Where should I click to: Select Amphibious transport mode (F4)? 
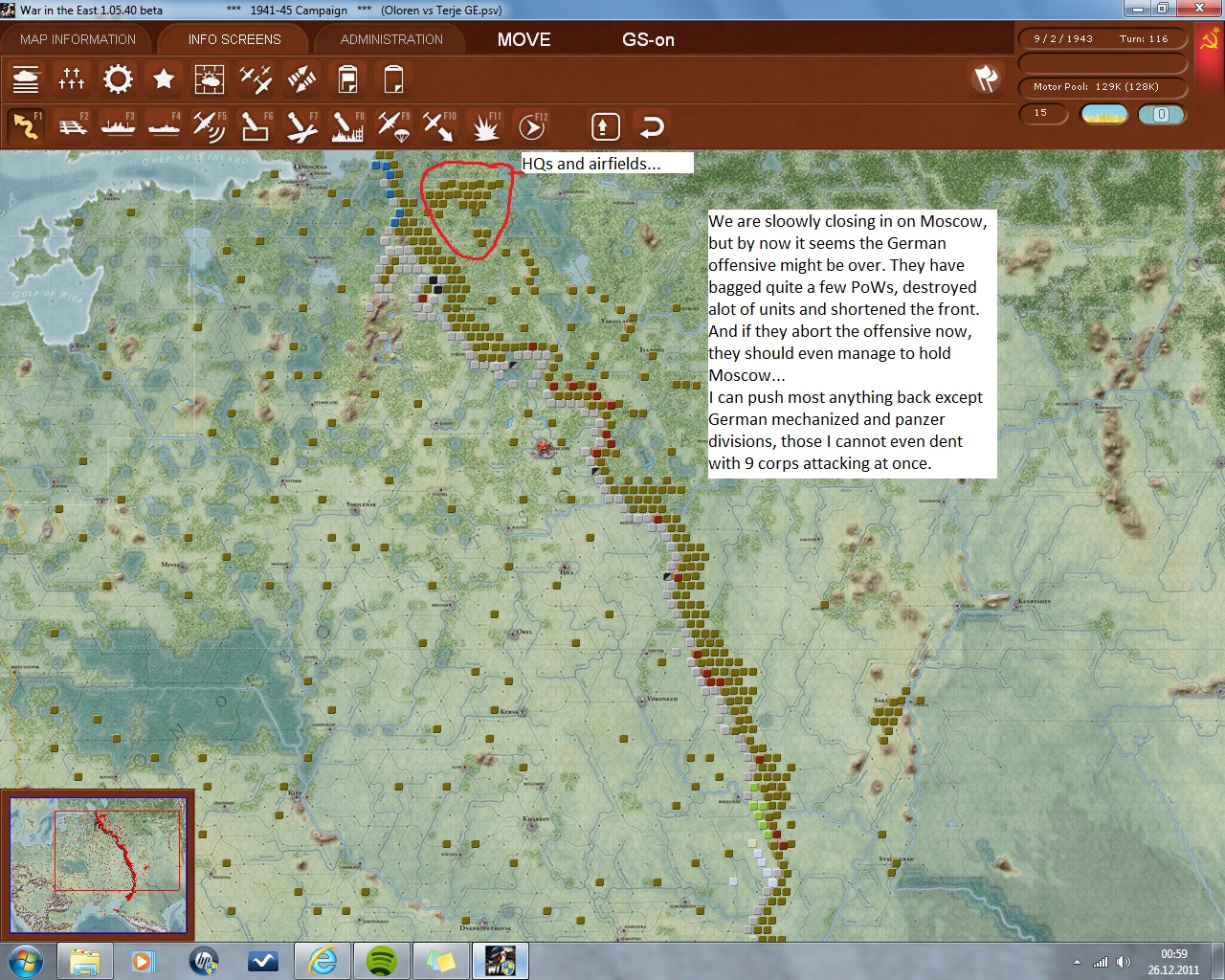tap(164, 126)
